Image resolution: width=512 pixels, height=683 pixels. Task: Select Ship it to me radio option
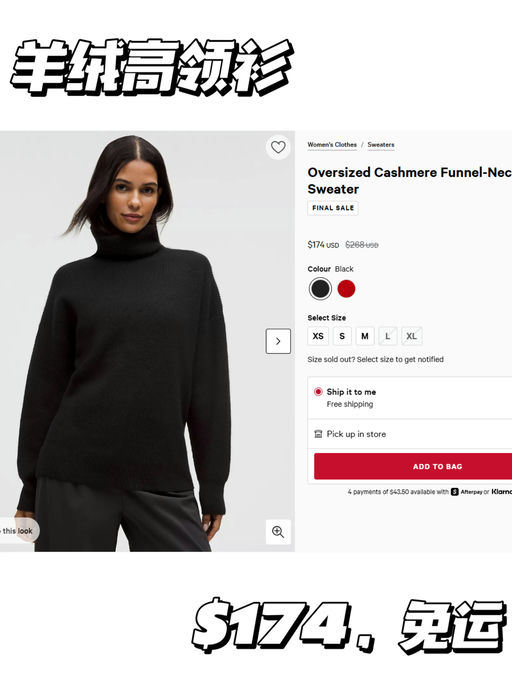pos(318,392)
